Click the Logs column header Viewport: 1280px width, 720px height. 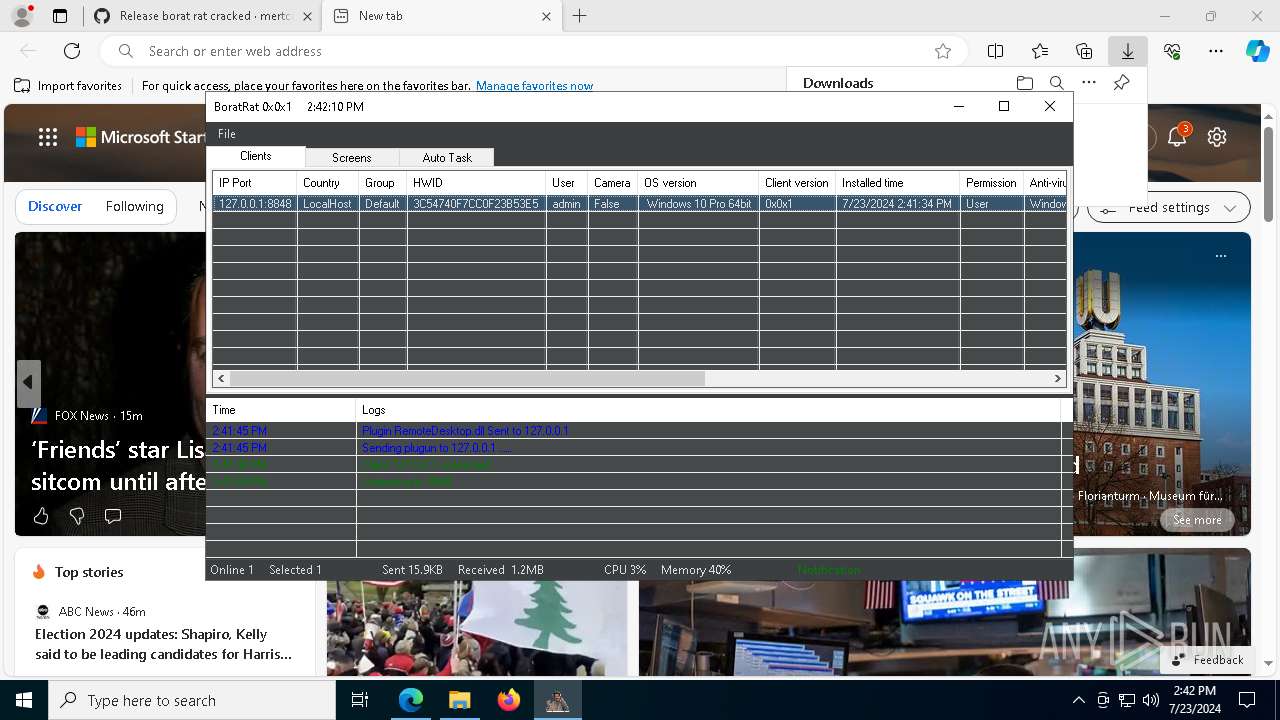[x=708, y=410]
